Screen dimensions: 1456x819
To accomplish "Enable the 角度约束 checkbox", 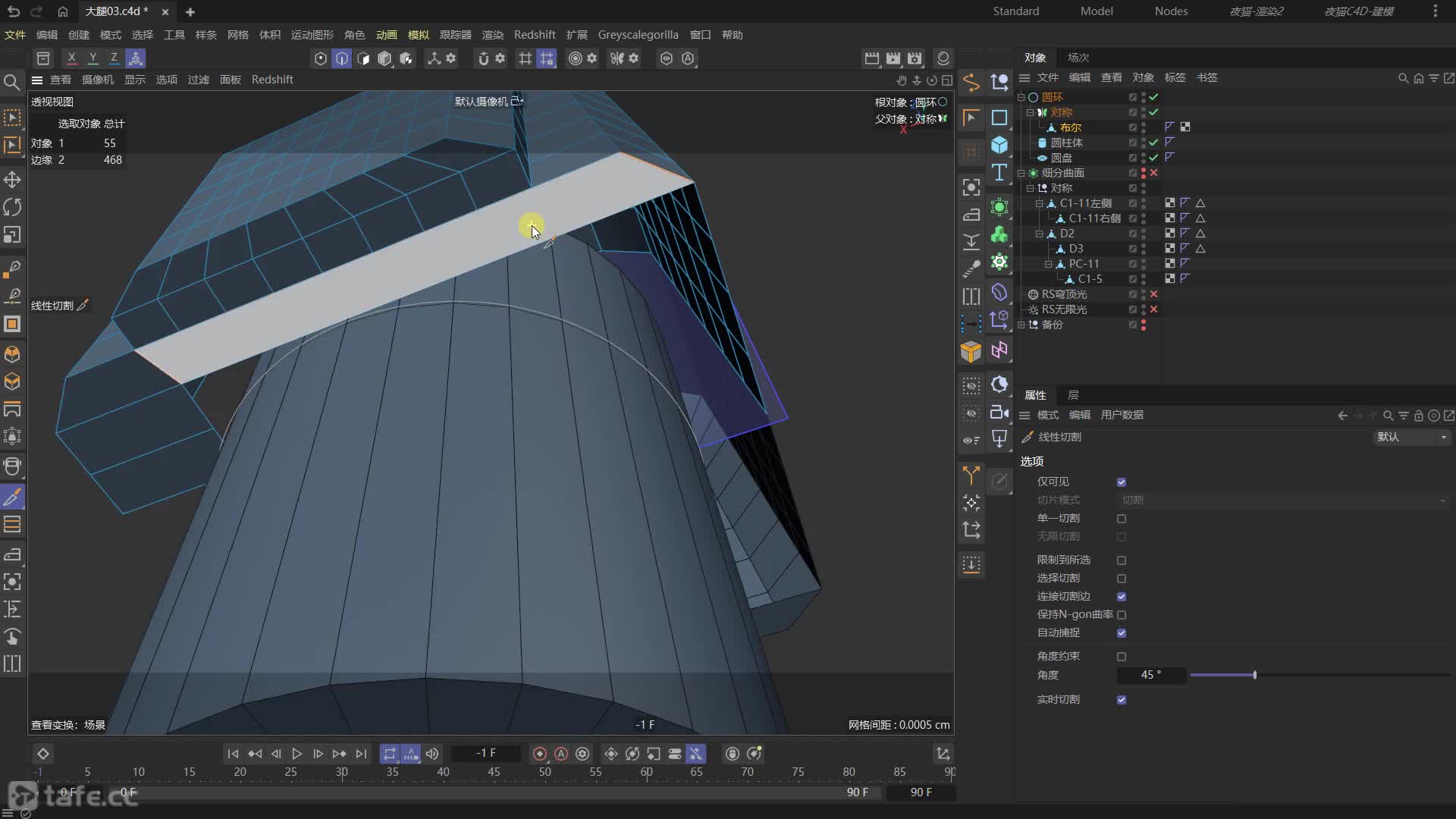I will coord(1122,657).
